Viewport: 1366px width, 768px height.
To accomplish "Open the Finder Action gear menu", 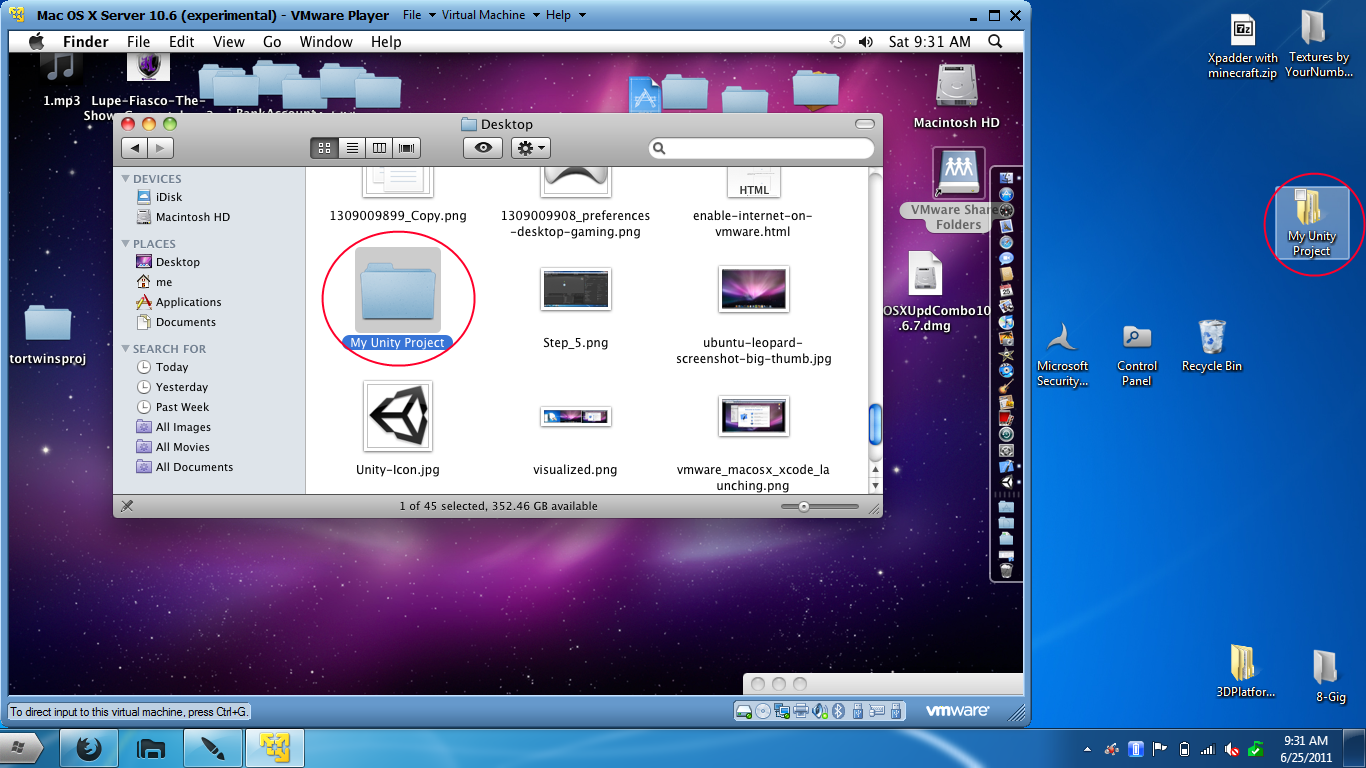I will [x=530, y=148].
